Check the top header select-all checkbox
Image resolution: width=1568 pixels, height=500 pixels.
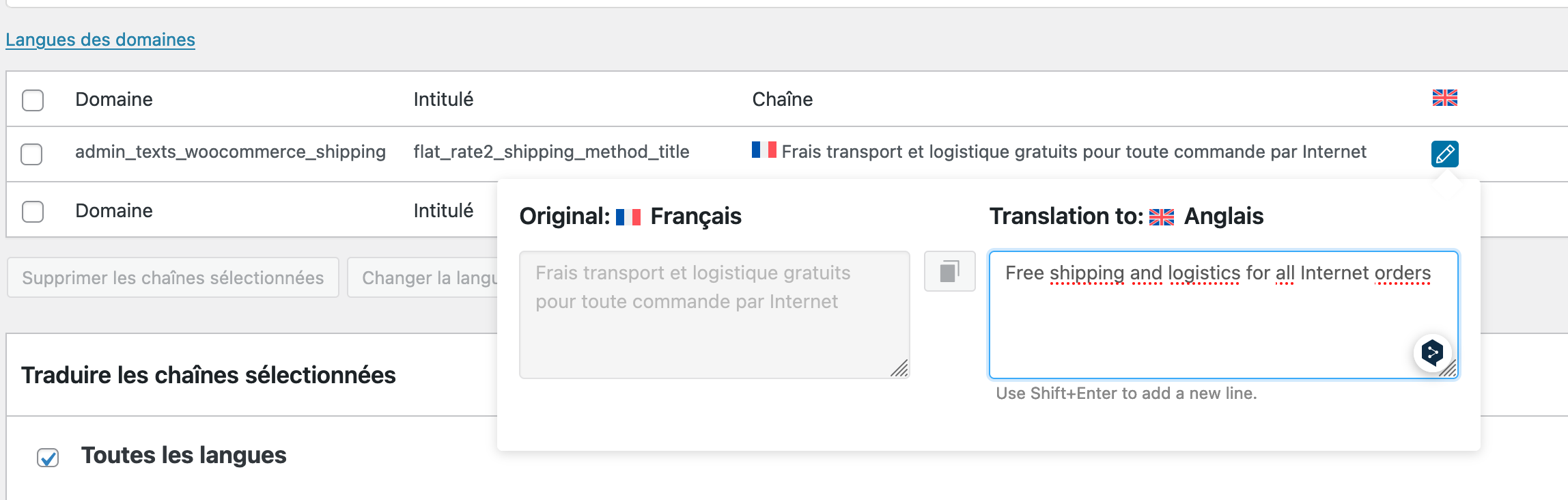click(x=33, y=100)
